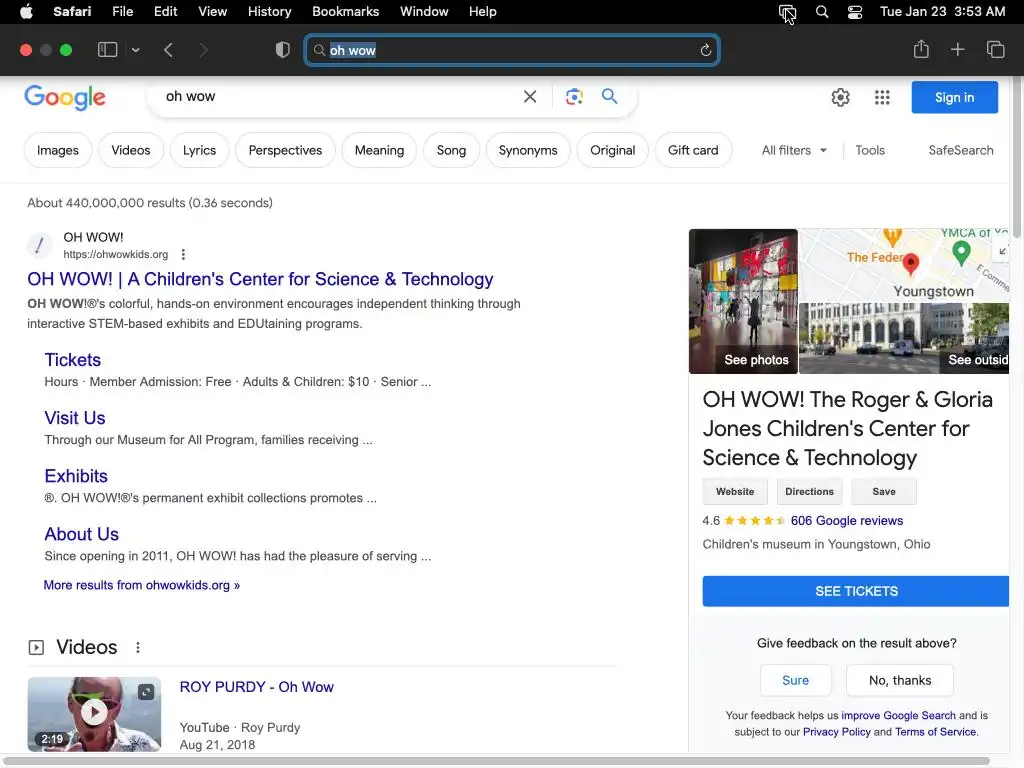The width and height of the screenshot is (1024, 768).
Task: Open the Exhibits sitelink
Action: pos(76,476)
